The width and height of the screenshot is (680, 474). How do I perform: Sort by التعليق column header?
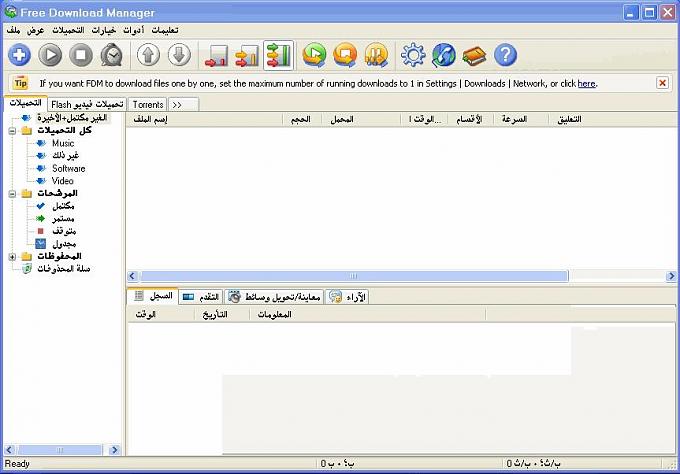point(611,119)
